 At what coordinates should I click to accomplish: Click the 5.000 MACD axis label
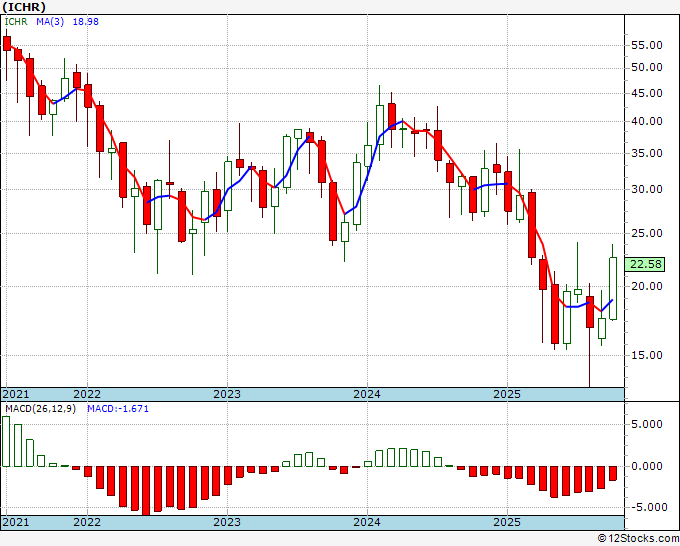click(x=646, y=424)
